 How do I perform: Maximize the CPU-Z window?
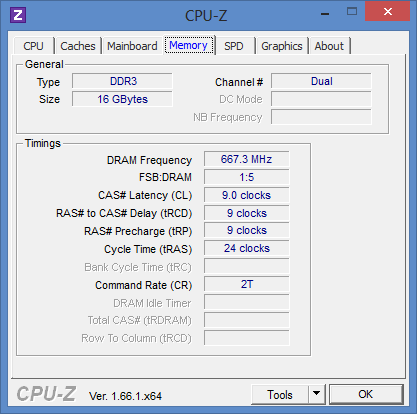(352, 12)
